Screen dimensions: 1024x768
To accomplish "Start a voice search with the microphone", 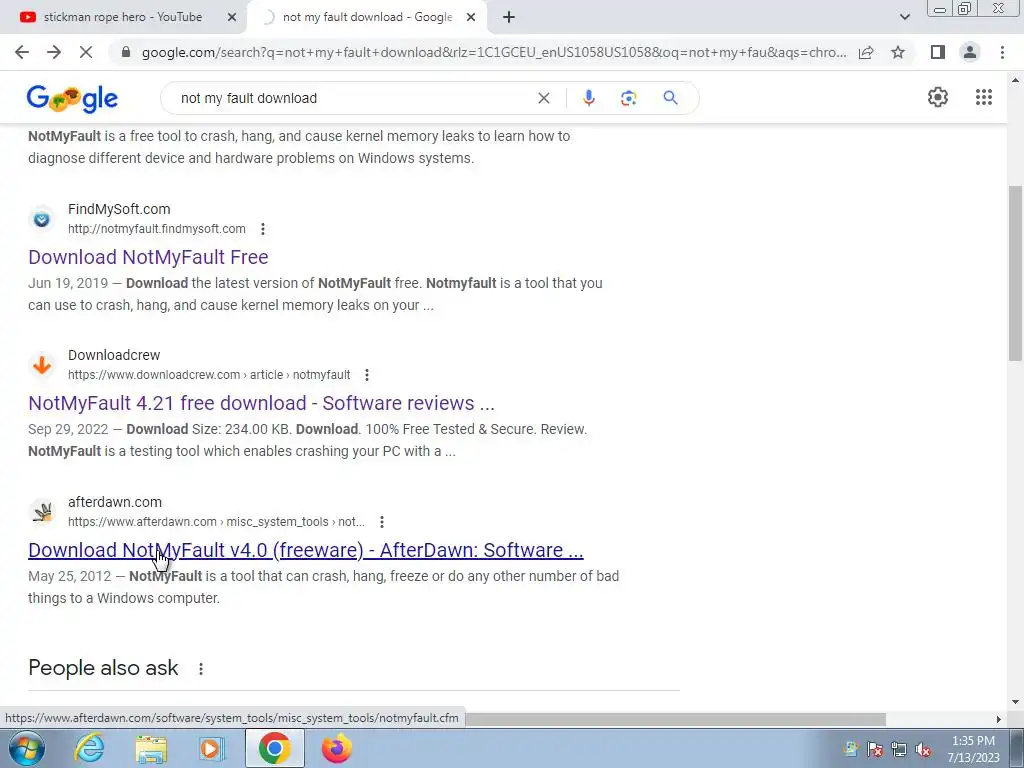I will coord(588,98).
